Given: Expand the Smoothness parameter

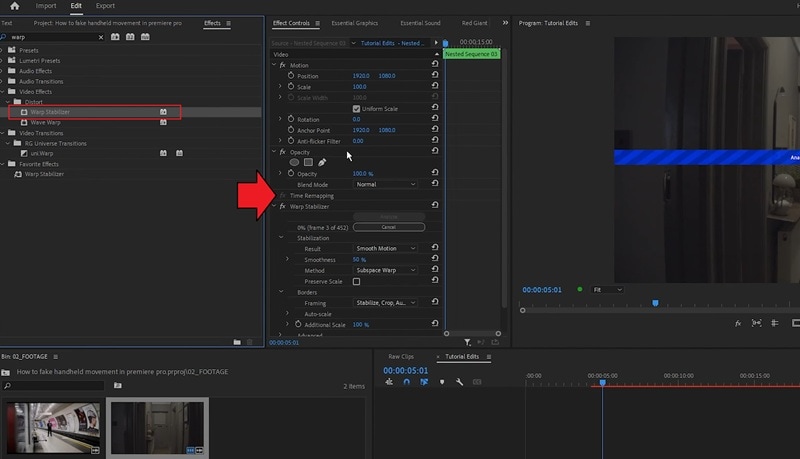Looking at the screenshot, I should click(x=287, y=259).
